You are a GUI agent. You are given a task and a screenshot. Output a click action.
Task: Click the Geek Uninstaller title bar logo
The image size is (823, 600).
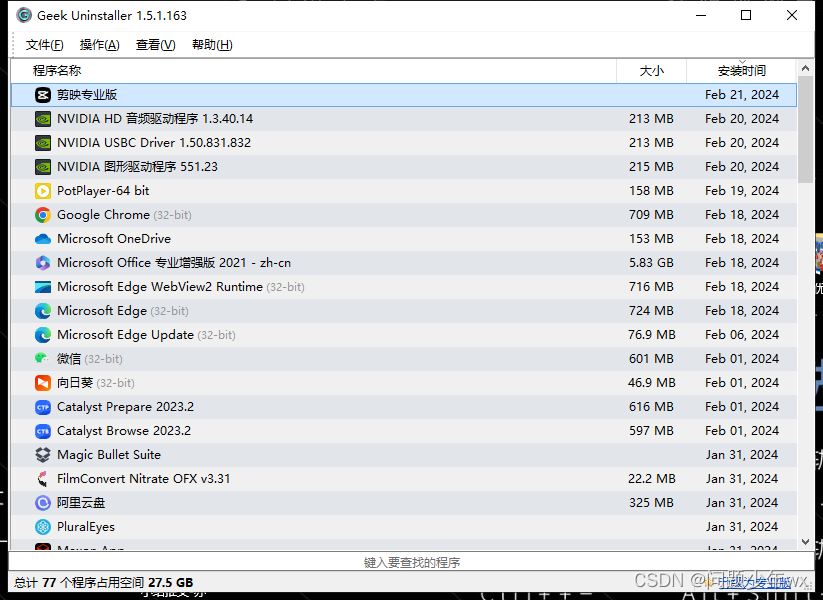pos(24,15)
